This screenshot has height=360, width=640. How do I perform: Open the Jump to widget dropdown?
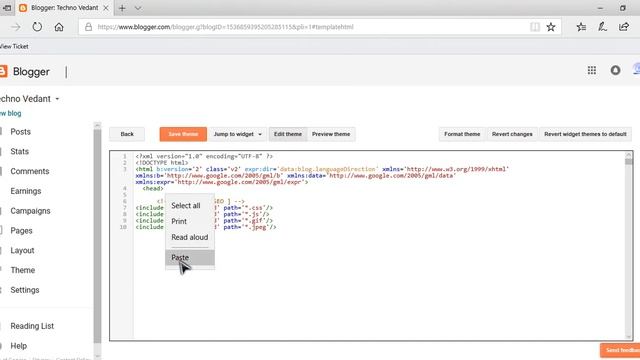[x=238, y=134]
